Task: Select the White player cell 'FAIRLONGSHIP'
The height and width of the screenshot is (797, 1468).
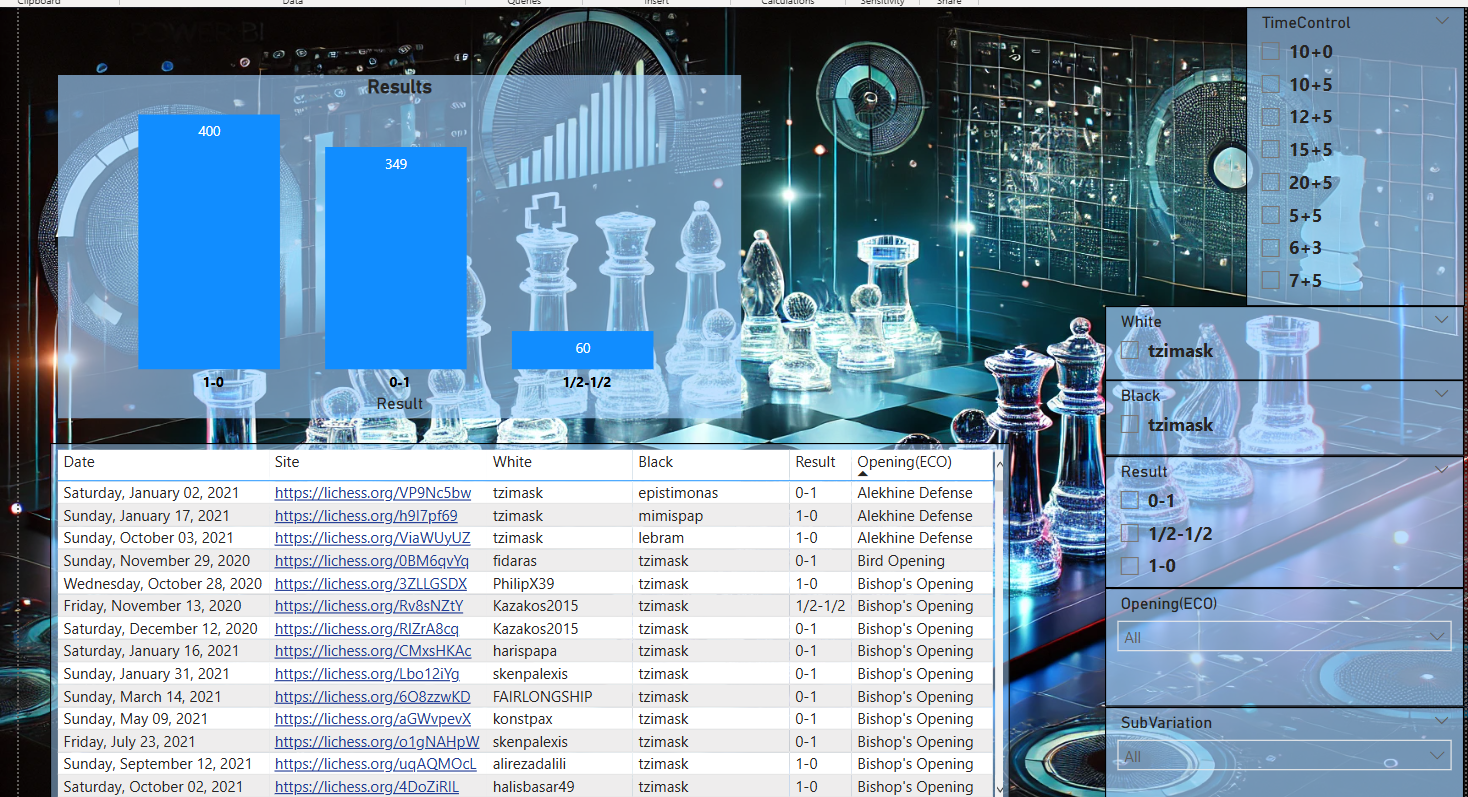Action: [543, 697]
